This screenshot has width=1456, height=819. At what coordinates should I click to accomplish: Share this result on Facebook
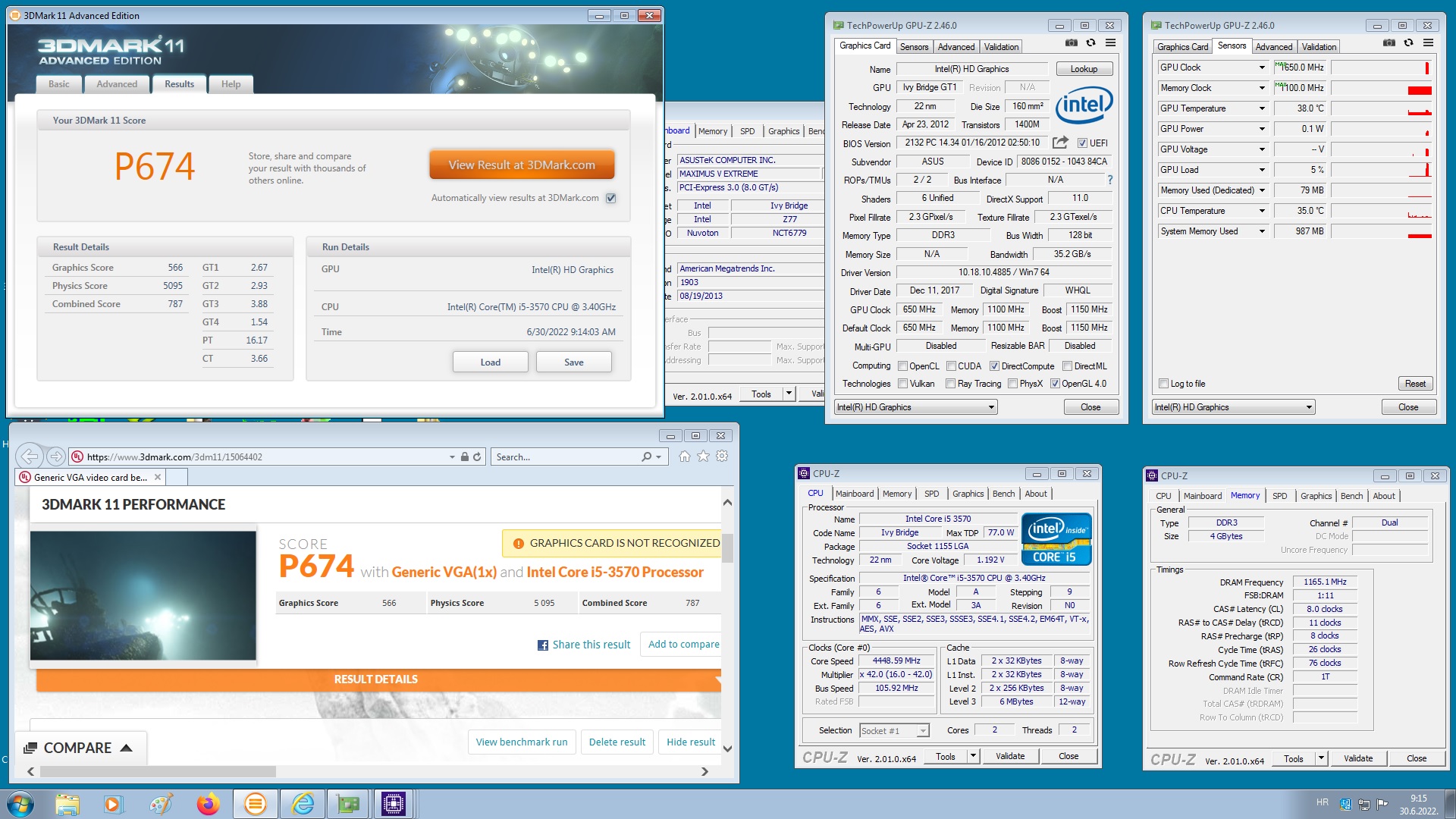[584, 645]
